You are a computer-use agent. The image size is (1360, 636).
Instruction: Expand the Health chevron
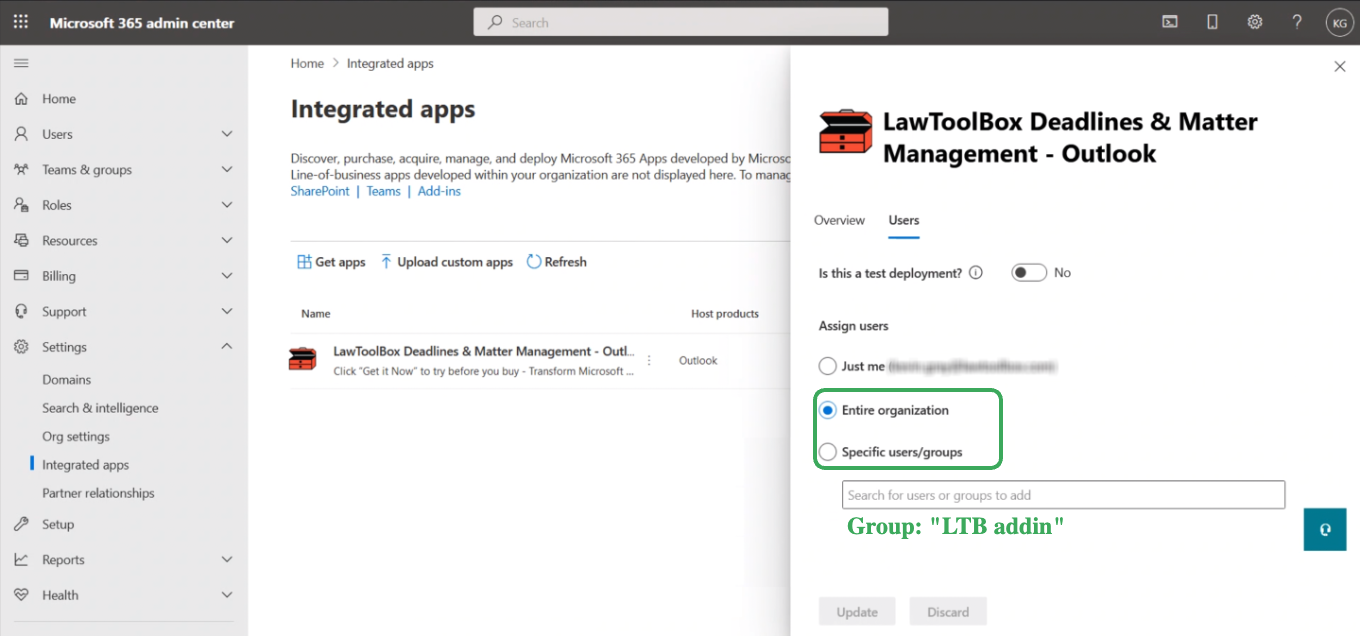coord(227,595)
